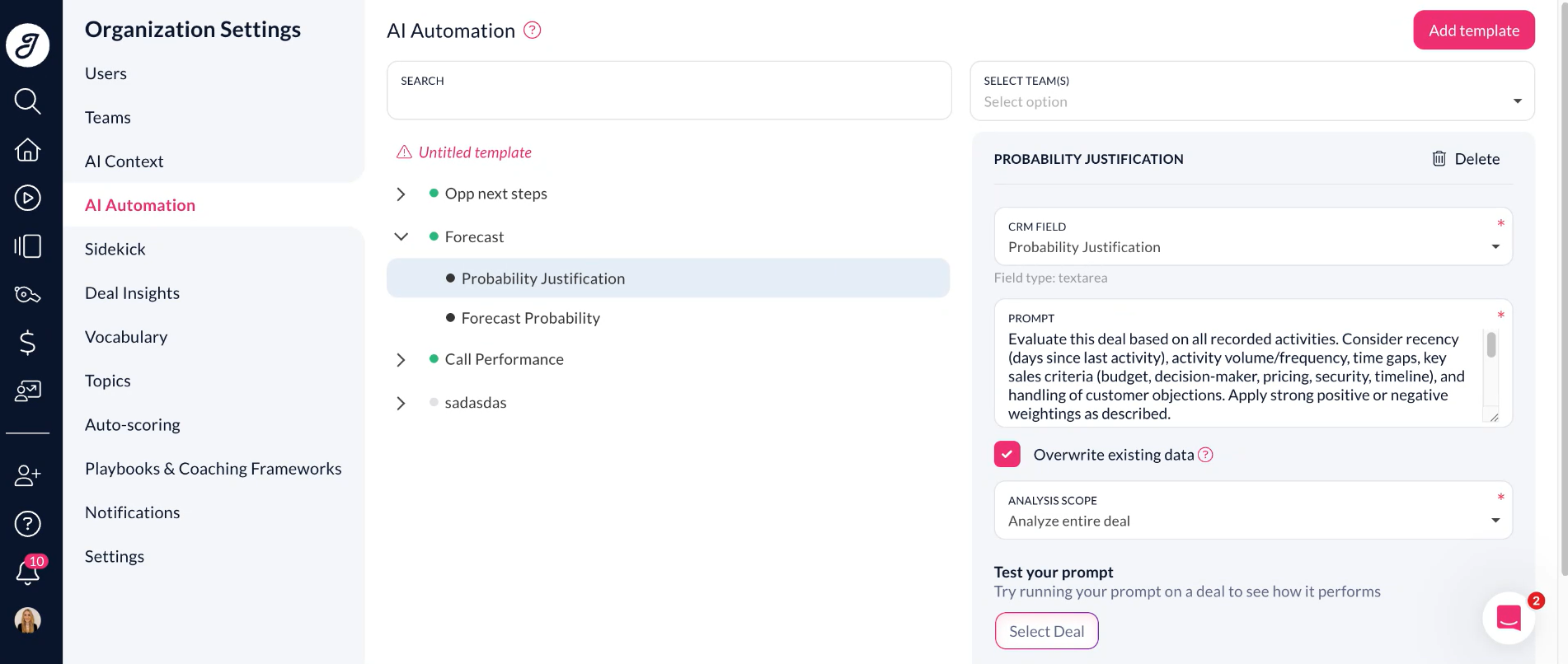Viewport: 1568px width, 664px height.
Task: Click the dollar sign deals icon
Action: 27,342
